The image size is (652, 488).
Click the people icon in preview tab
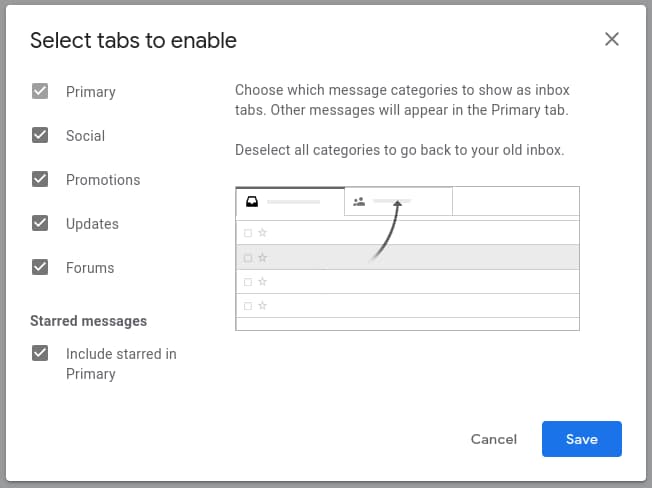(359, 202)
